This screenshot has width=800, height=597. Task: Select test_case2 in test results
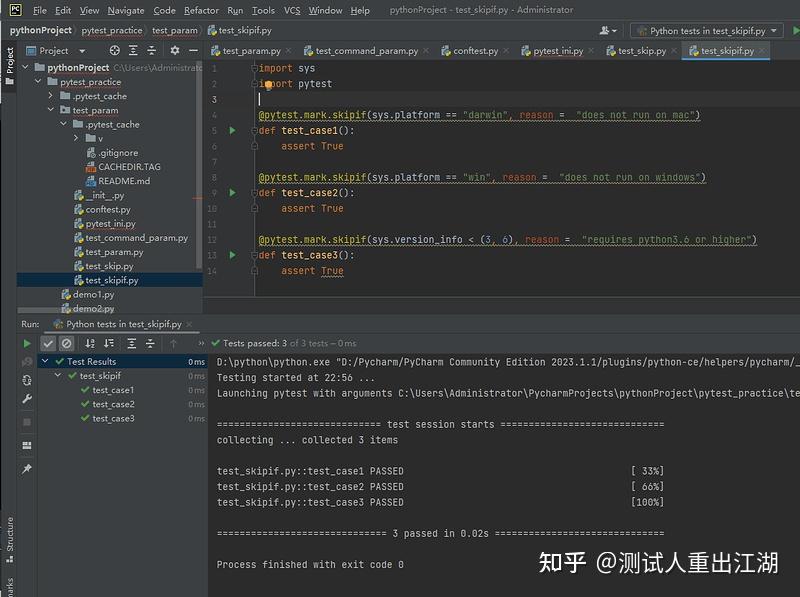coord(113,404)
